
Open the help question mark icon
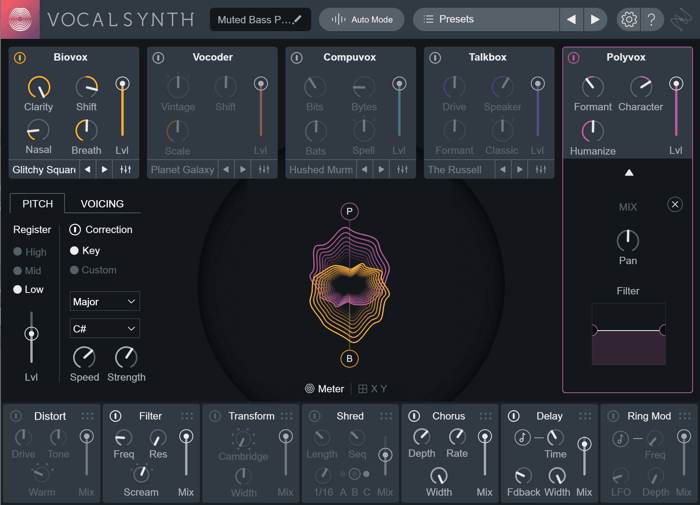651,20
